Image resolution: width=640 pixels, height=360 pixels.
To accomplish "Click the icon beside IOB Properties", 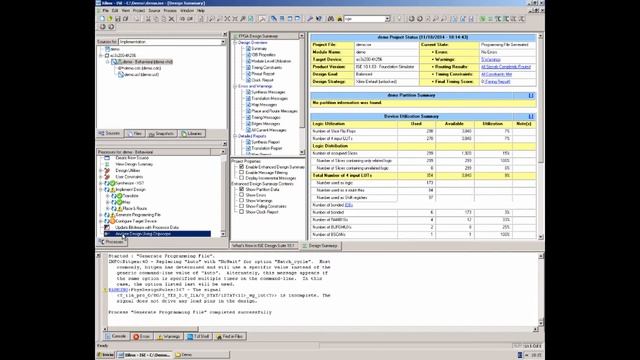I will coord(248,55).
